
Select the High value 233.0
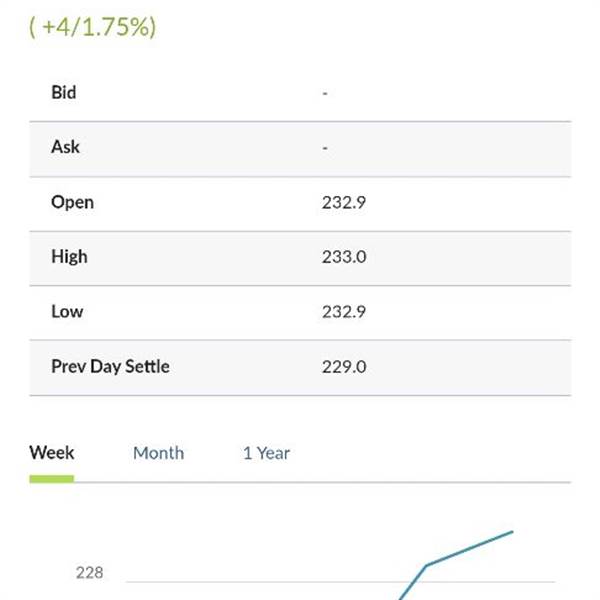[344, 257]
